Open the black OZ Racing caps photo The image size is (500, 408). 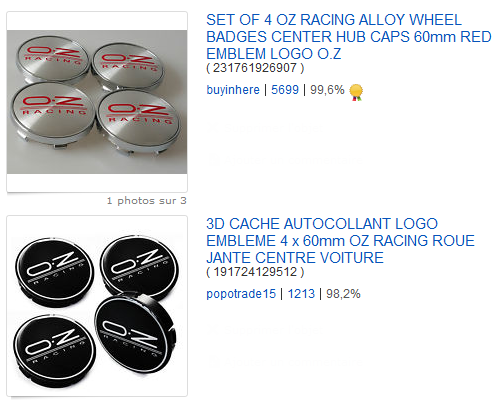pyautogui.click(x=97, y=306)
